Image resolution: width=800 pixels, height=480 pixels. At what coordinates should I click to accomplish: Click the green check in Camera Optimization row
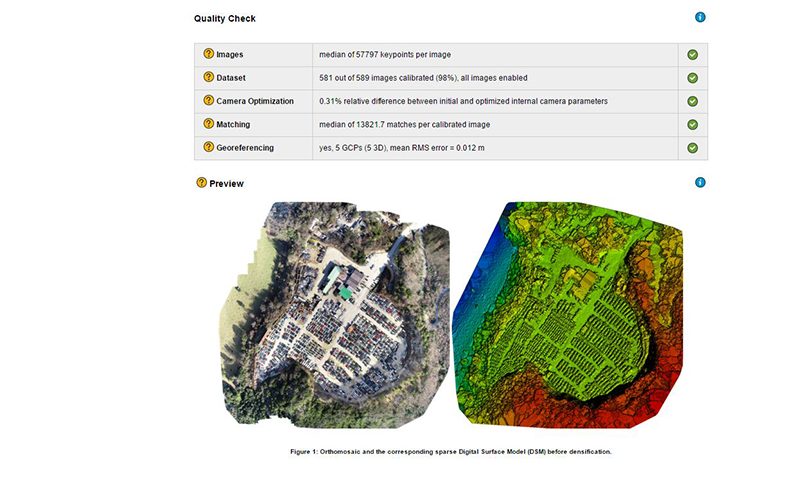pyautogui.click(x=692, y=101)
